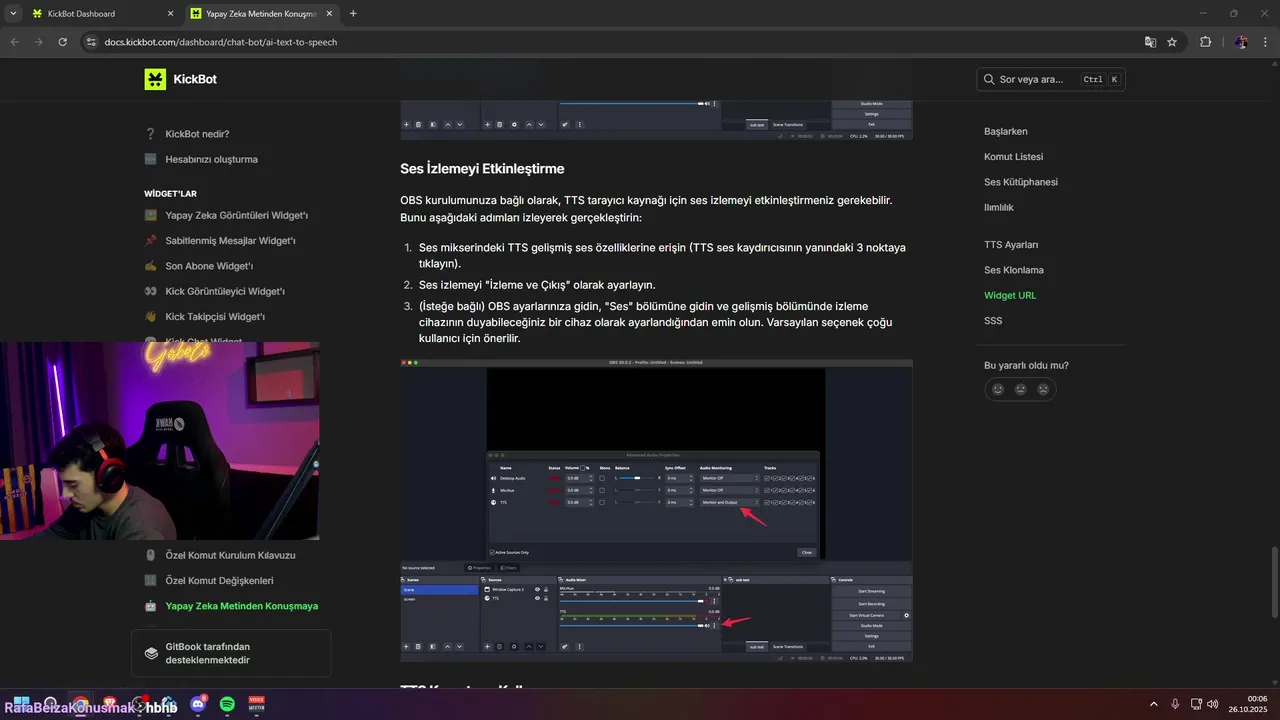Jump to Ilımlılık section
Viewport: 1280px width, 720px height.
click(999, 207)
